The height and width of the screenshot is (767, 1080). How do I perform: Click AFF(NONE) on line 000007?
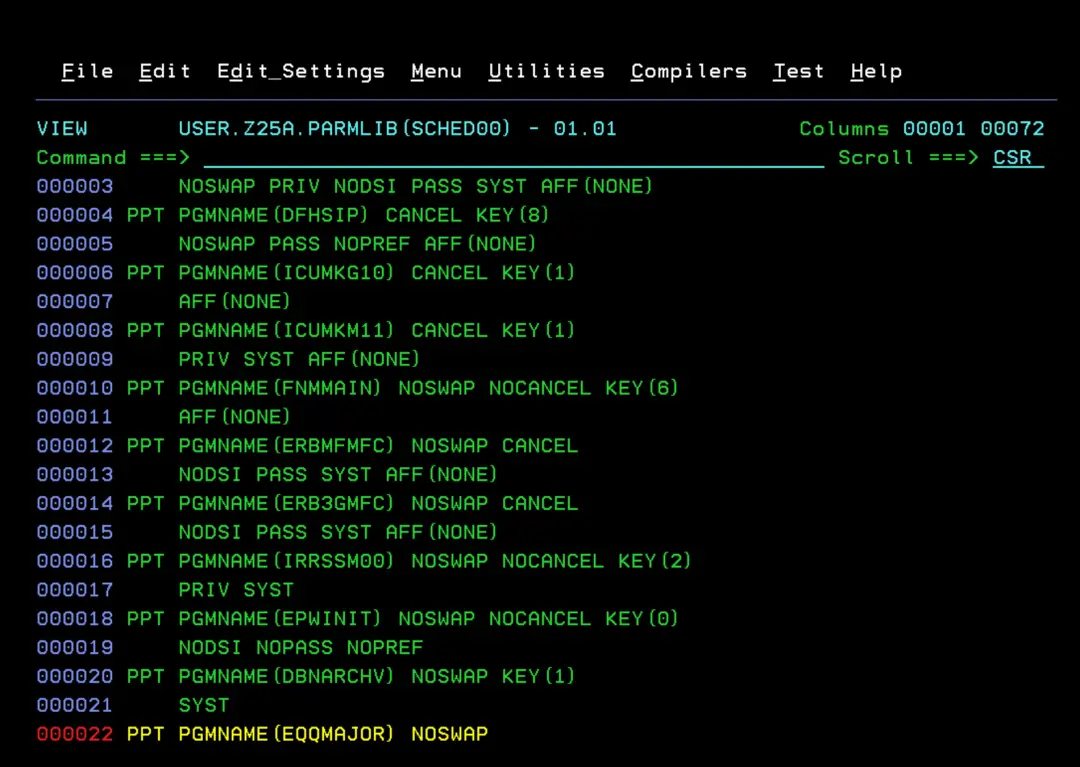pyautogui.click(x=234, y=302)
